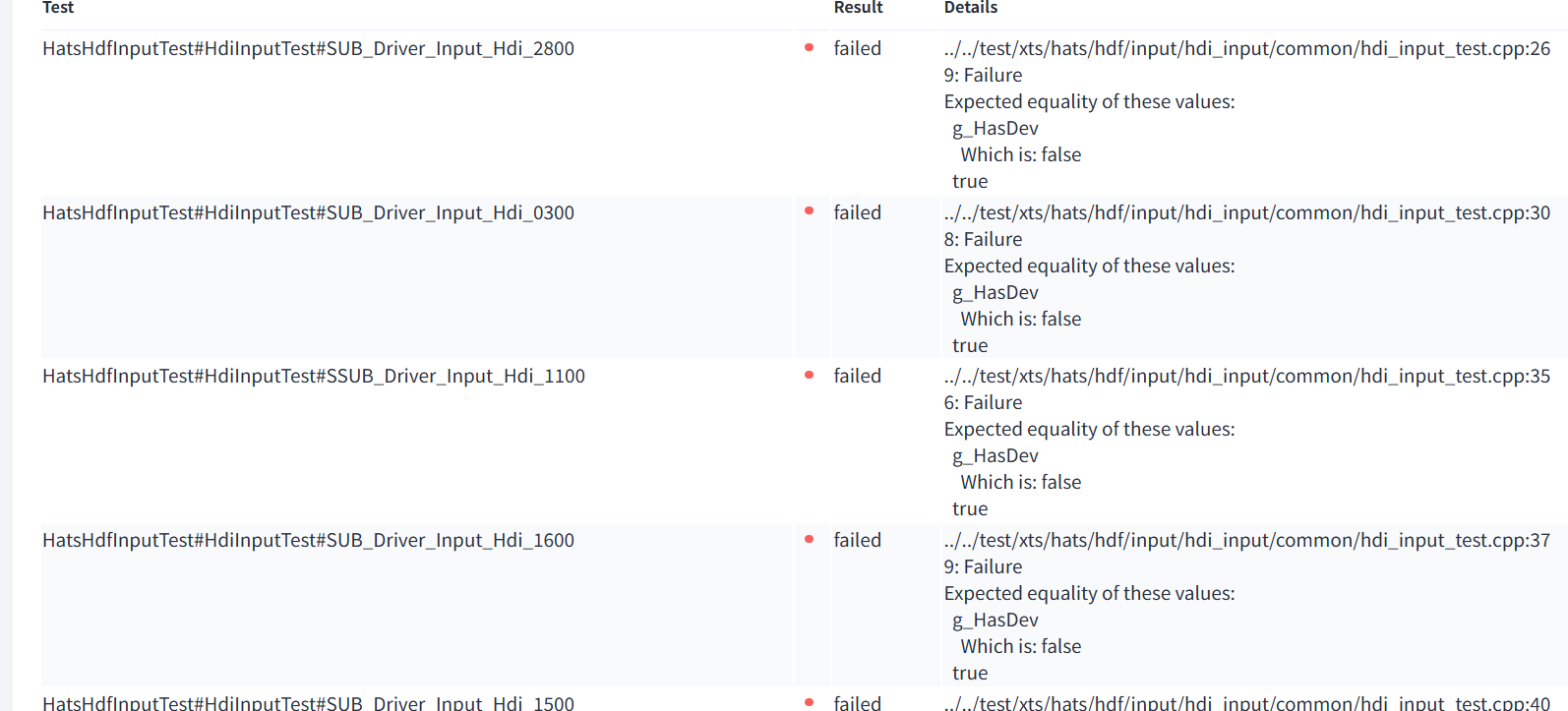Click 'Expected equality' line in Hdi_1600 details
This screenshot has height=711, width=1568.
pos(1089,593)
